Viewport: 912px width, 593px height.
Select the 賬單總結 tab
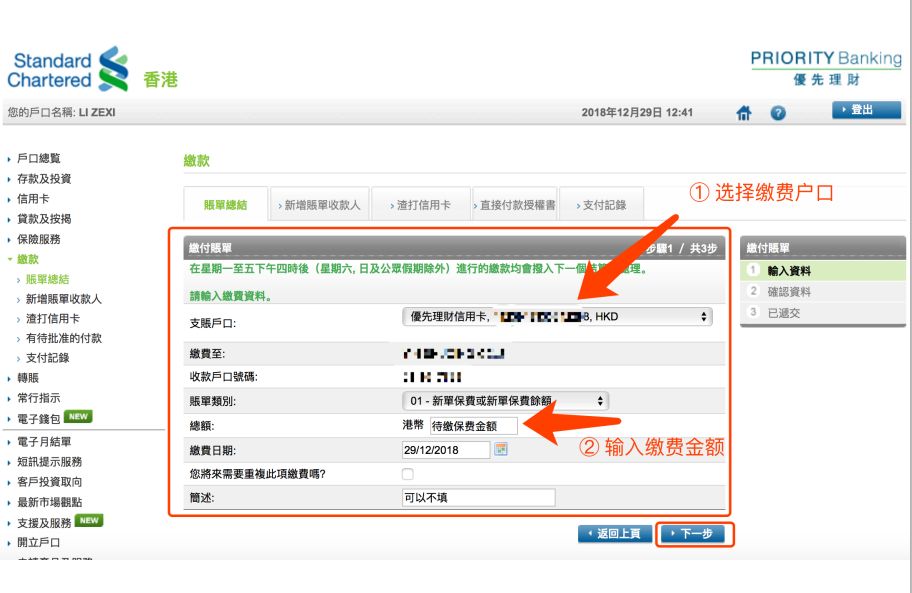click(226, 205)
